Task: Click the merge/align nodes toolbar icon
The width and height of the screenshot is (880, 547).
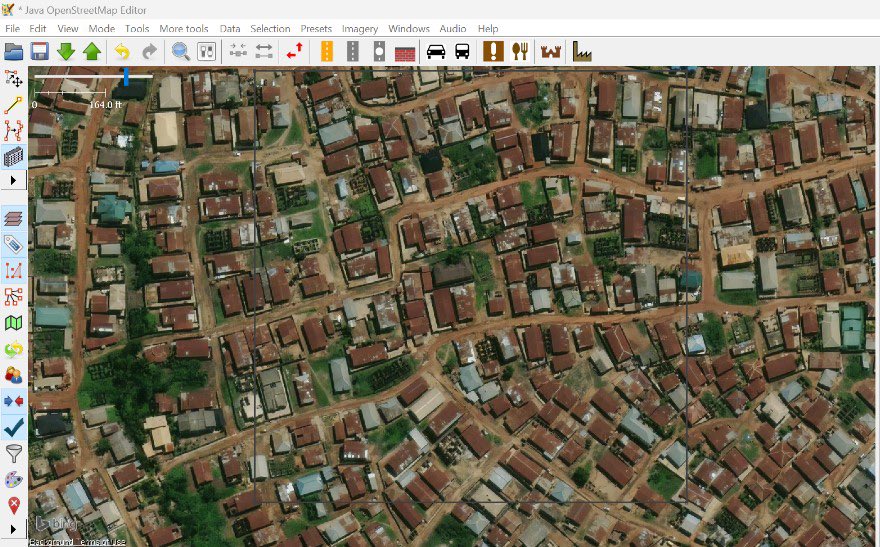Action: coord(238,52)
